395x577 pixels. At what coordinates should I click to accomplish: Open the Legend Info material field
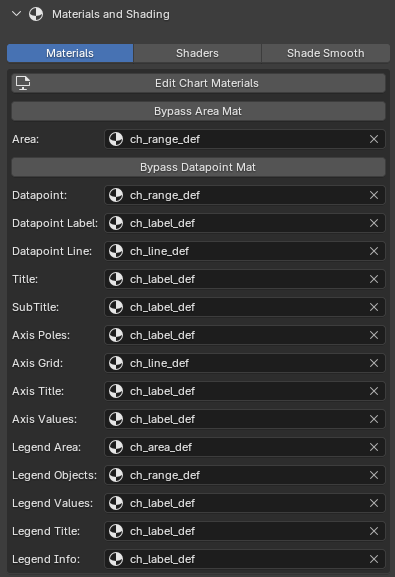pos(245,559)
